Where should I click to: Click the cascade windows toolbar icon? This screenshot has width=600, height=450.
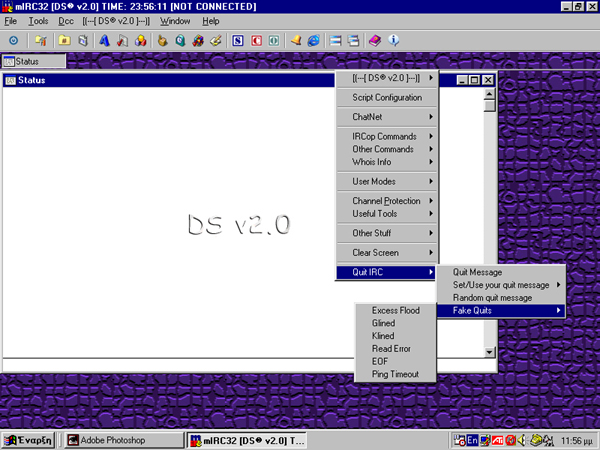353,40
